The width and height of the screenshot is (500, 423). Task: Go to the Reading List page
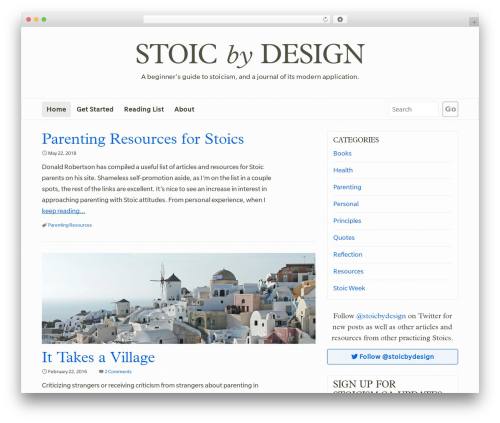144,109
